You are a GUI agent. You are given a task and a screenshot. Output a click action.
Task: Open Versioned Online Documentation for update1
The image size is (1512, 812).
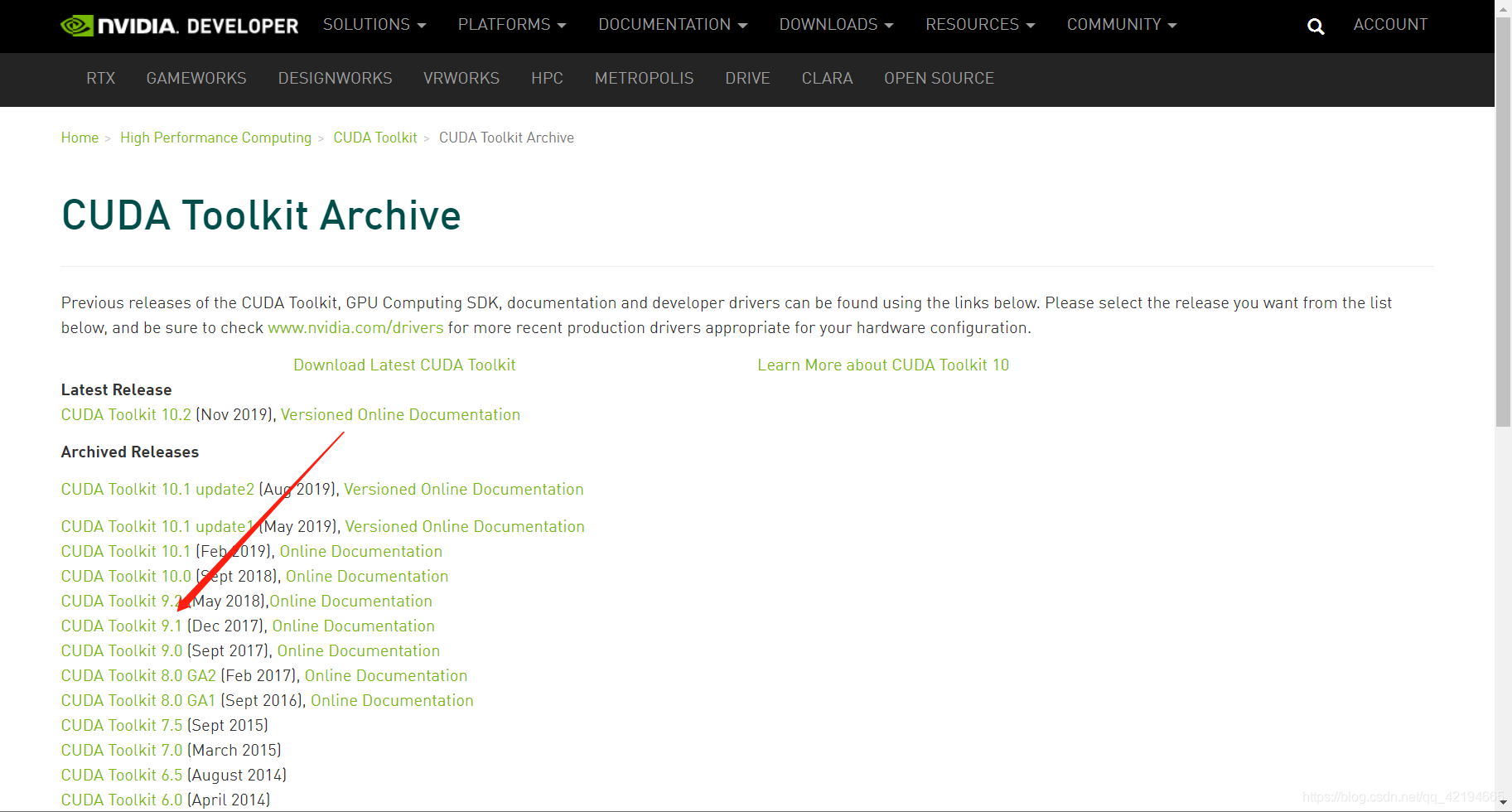point(465,526)
